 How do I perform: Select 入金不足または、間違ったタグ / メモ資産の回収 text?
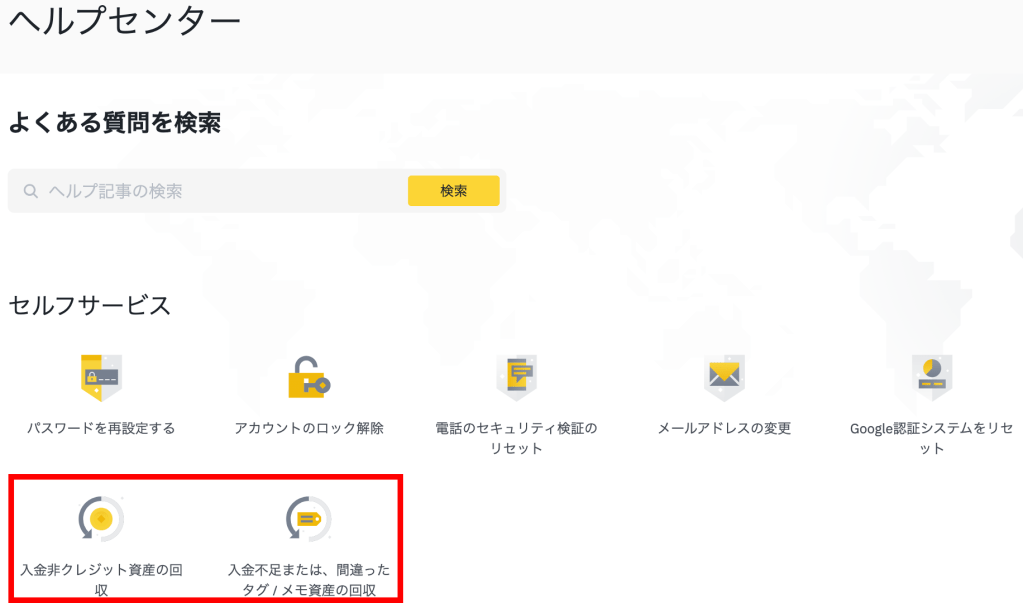(308, 580)
